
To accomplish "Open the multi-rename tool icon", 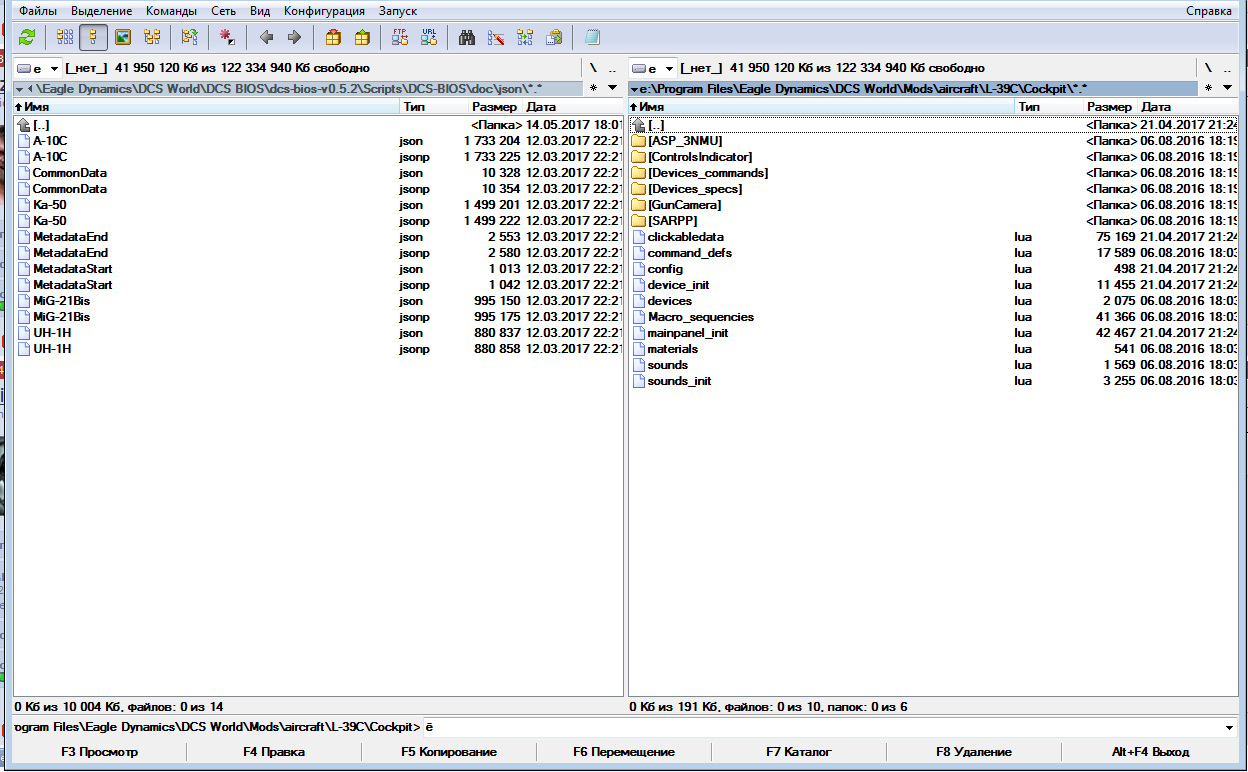I will coord(496,37).
